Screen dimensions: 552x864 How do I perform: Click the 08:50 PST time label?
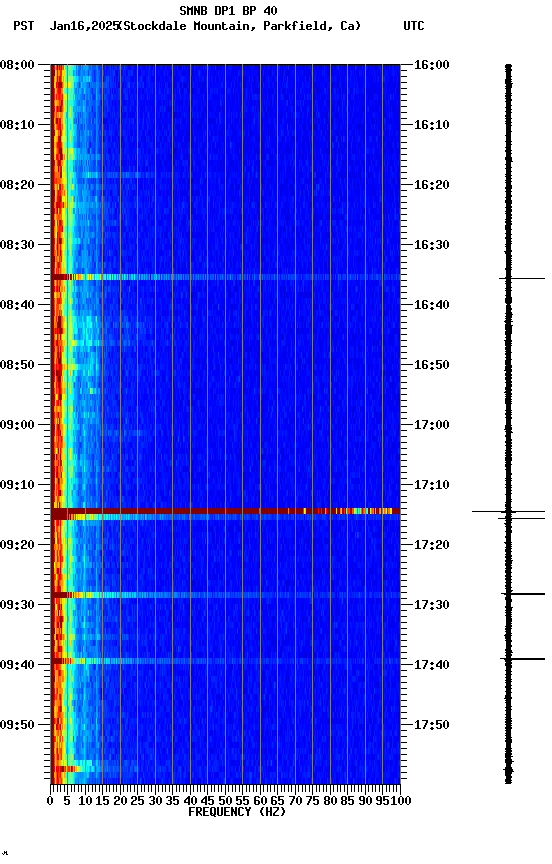(17, 365)
